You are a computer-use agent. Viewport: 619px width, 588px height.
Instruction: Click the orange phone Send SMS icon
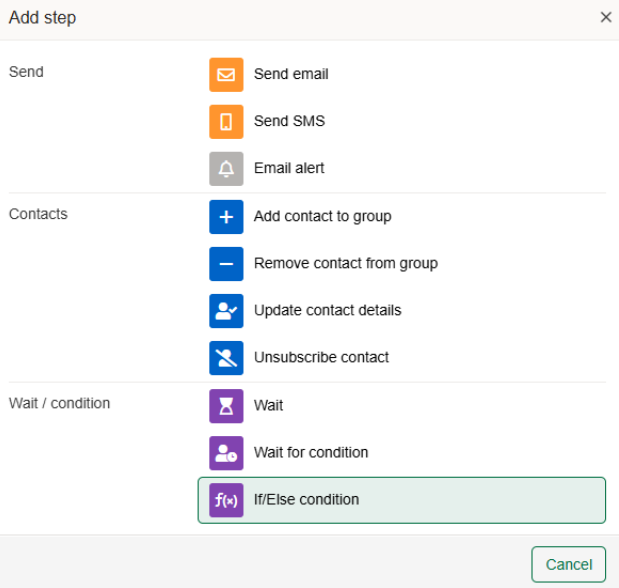226,122
